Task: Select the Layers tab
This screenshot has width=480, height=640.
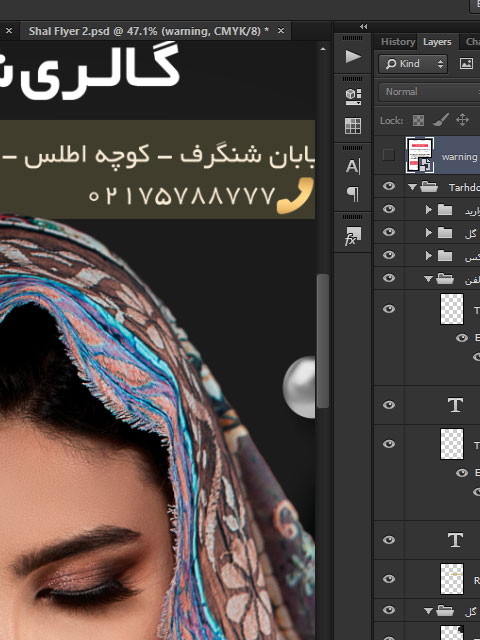Action: coord(437,42)
